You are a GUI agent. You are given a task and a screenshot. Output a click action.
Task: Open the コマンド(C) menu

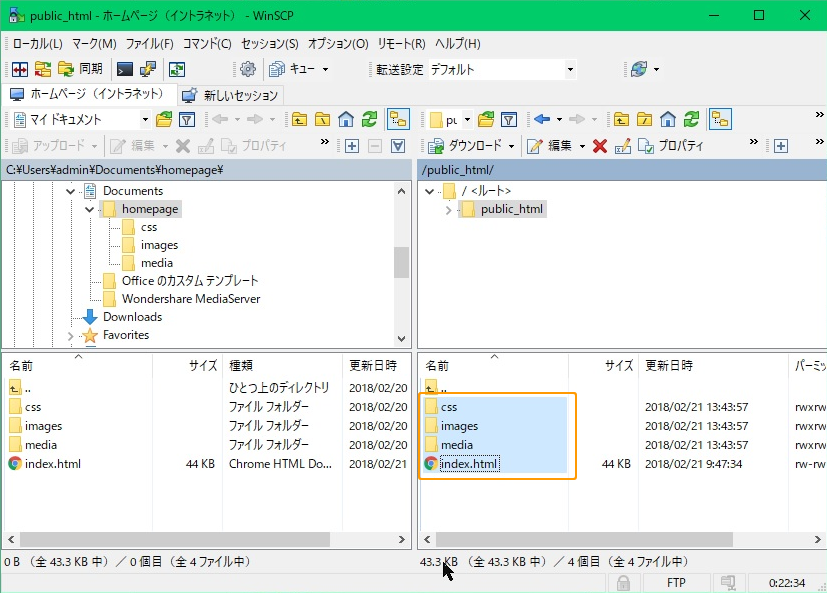(207, 44)
